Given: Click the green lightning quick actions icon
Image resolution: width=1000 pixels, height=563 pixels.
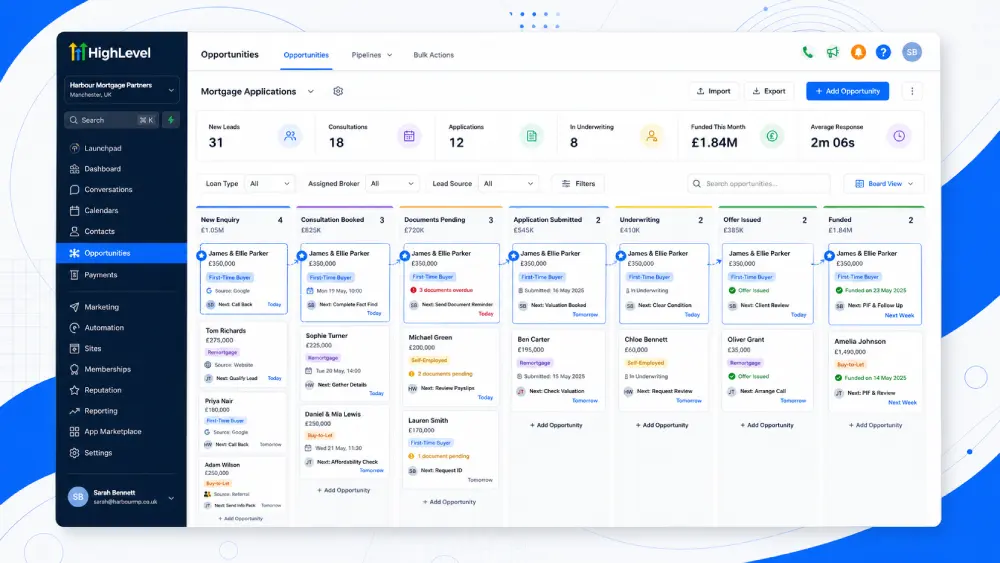Looking at the screenshot, I should [171, 120].
